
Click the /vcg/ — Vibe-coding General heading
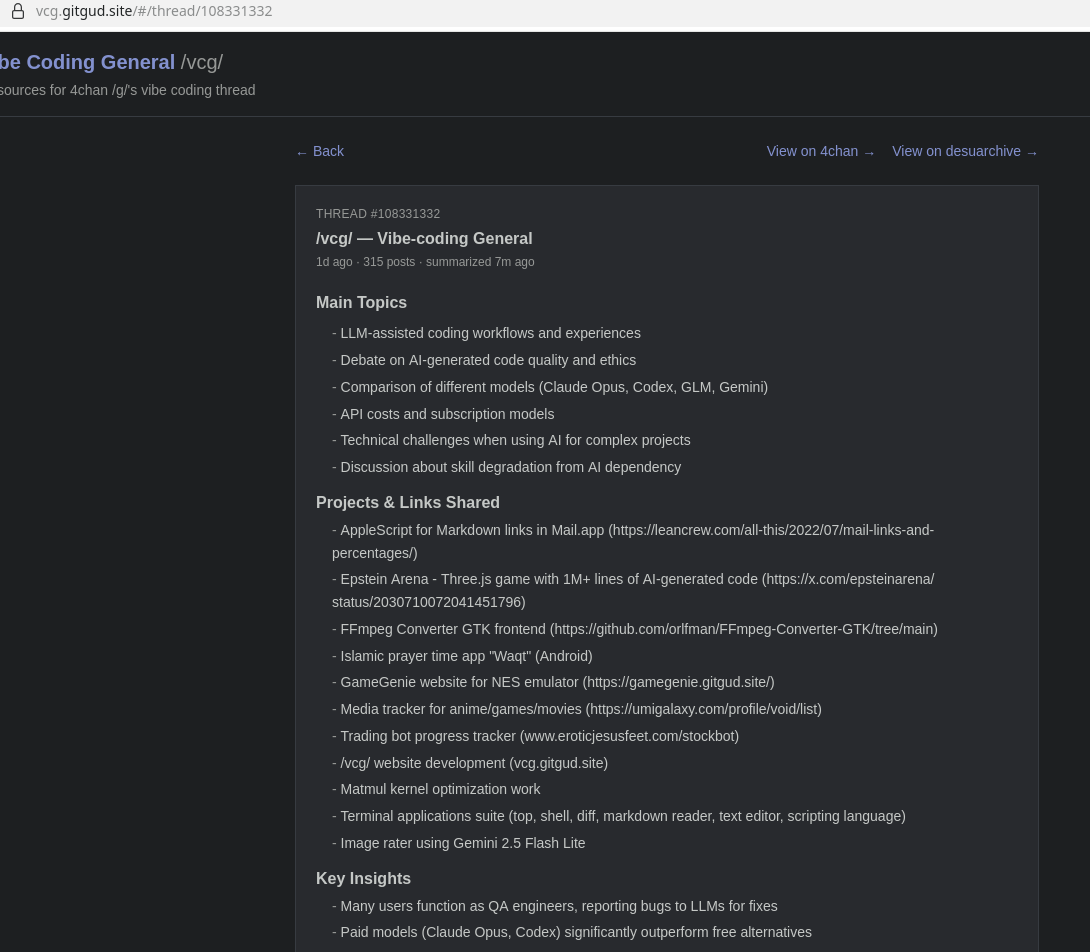[x=424, y=239]
